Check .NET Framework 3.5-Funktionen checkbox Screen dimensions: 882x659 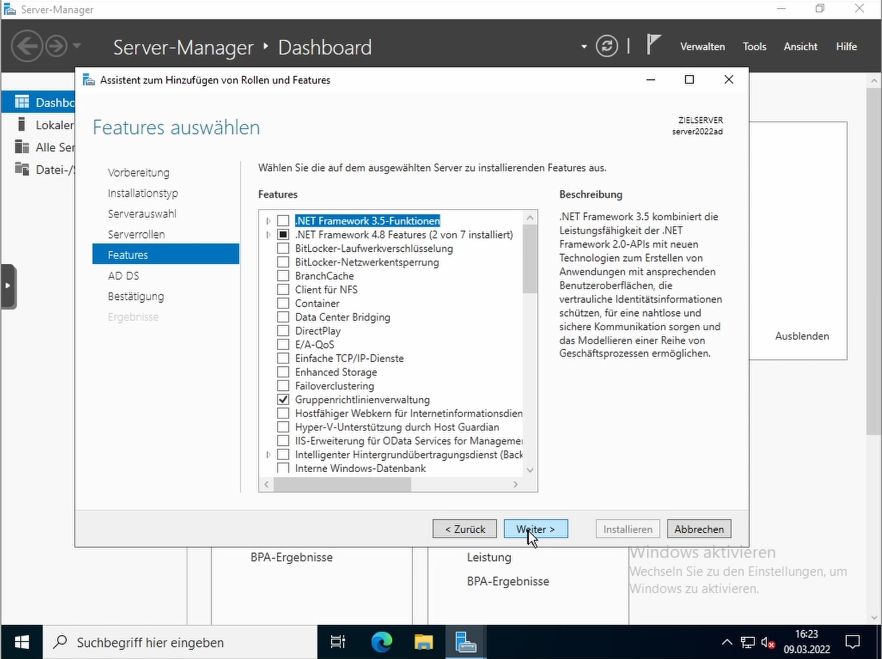click(283, 221)
